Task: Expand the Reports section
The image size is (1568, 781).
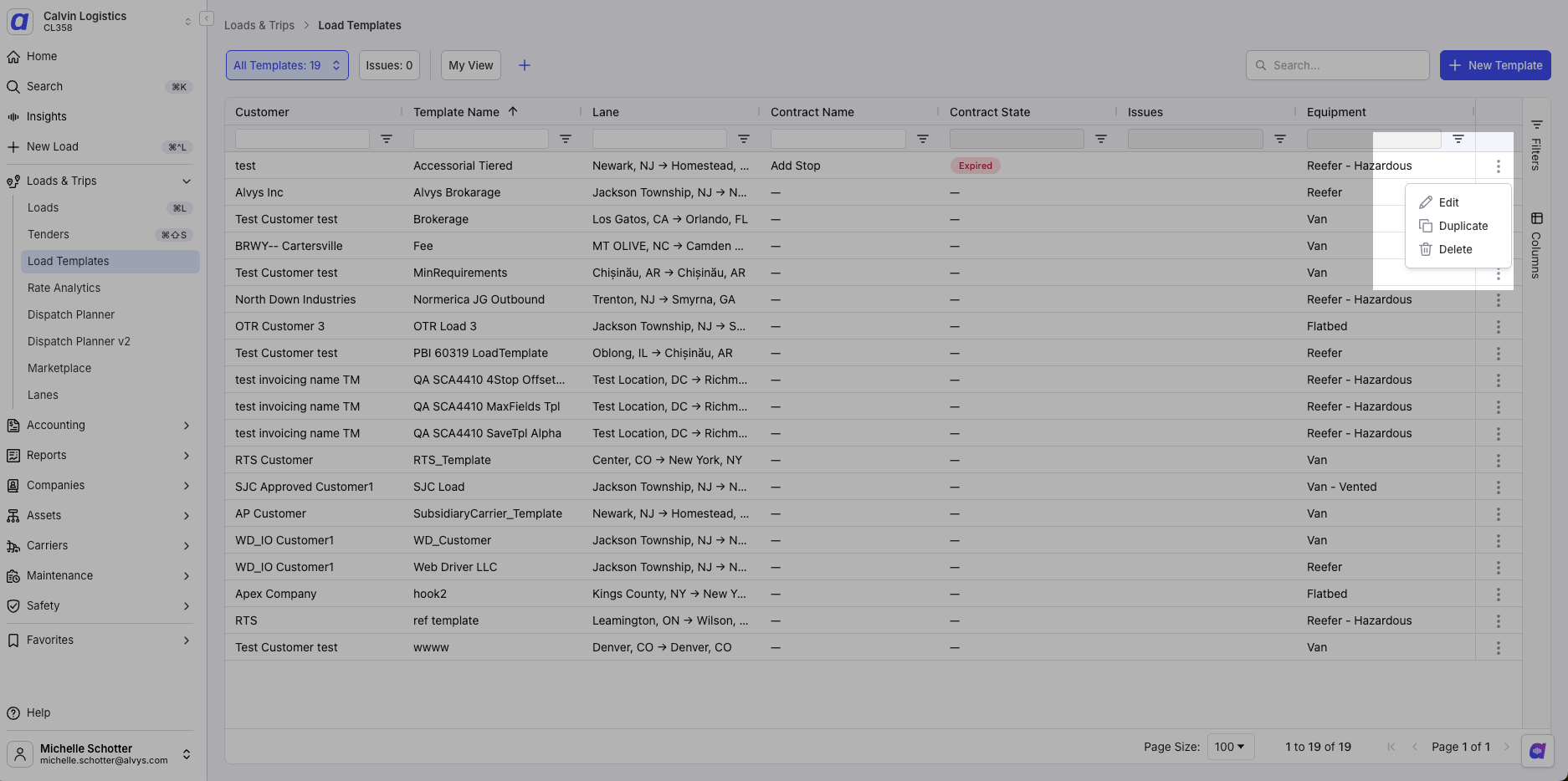Action: tap(187, 455)
